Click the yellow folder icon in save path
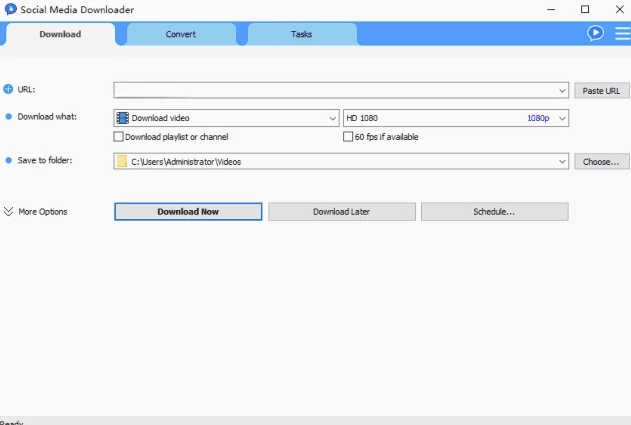The width and height of the screenshot is (631, 425). click(x=122, y=161)
